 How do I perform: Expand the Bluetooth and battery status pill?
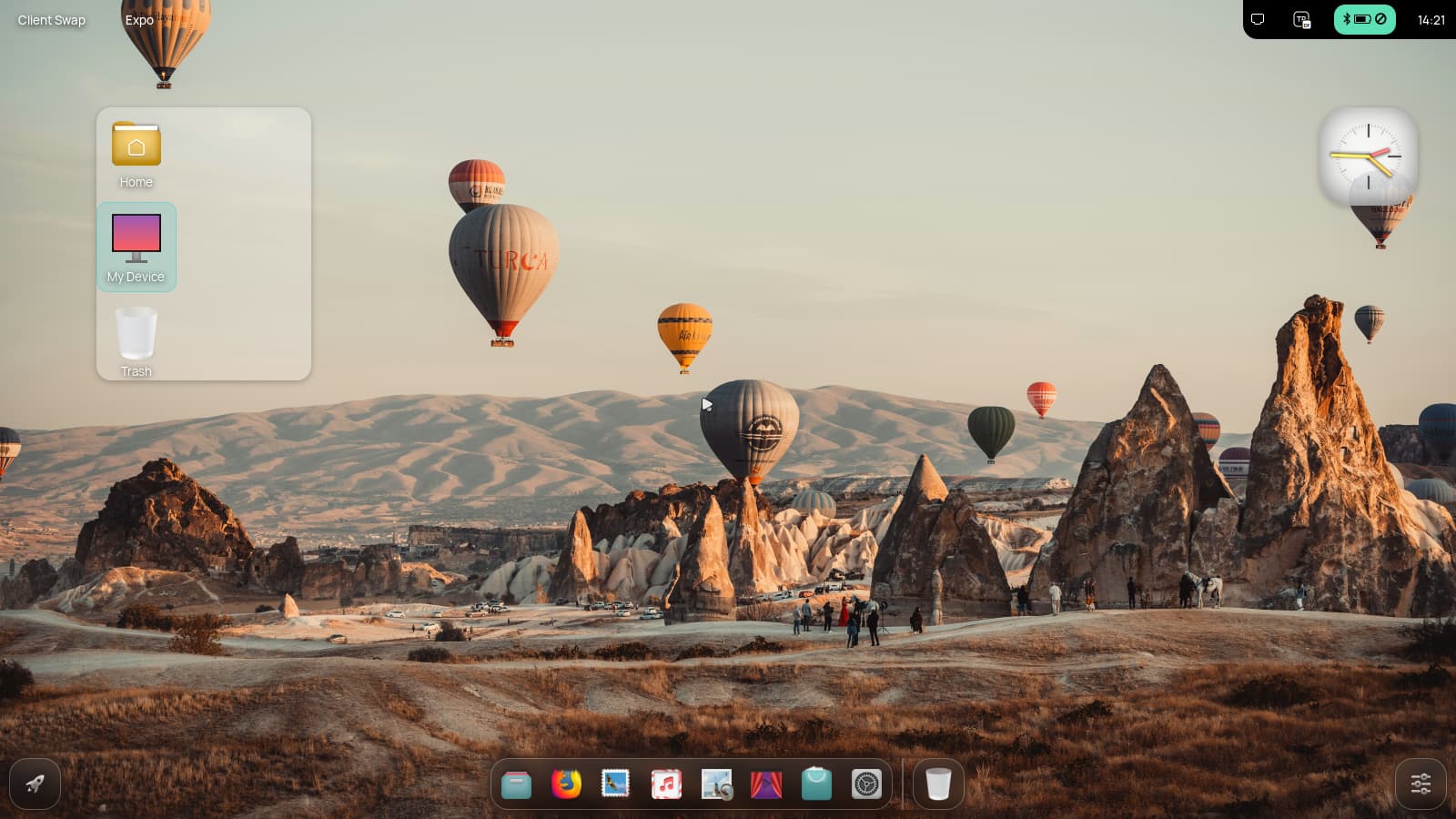1364,19
